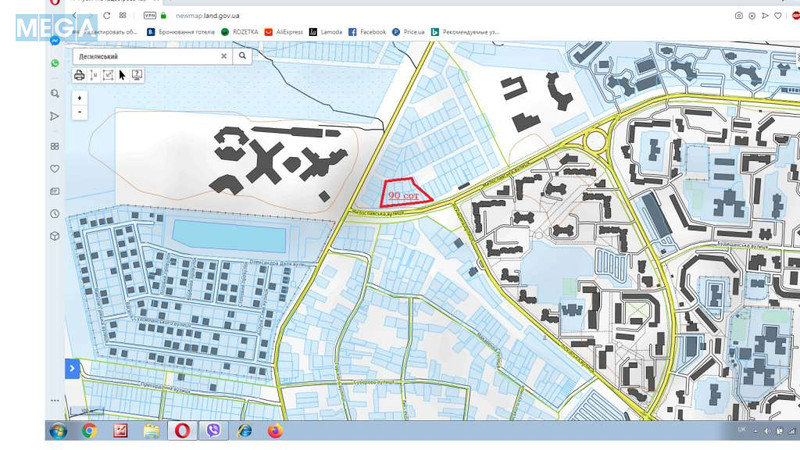Select the area measure tool
This screenshot has height=450, width=800.
(x=109, y=75)
